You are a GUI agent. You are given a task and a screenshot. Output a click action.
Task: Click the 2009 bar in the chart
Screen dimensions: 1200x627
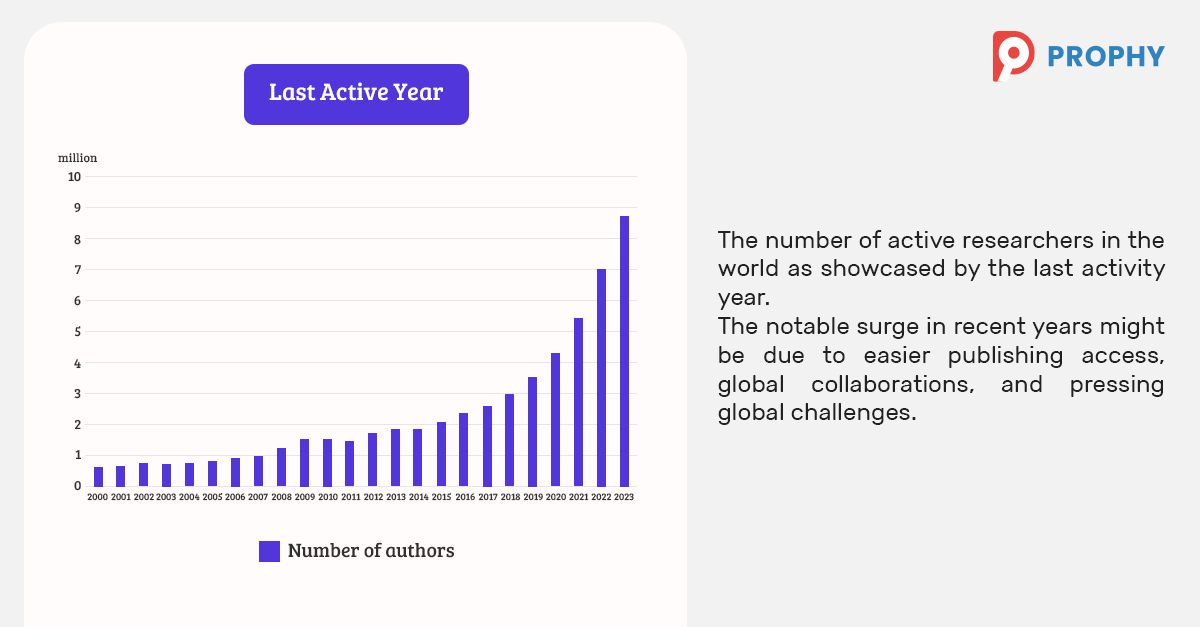click(304, 463)
